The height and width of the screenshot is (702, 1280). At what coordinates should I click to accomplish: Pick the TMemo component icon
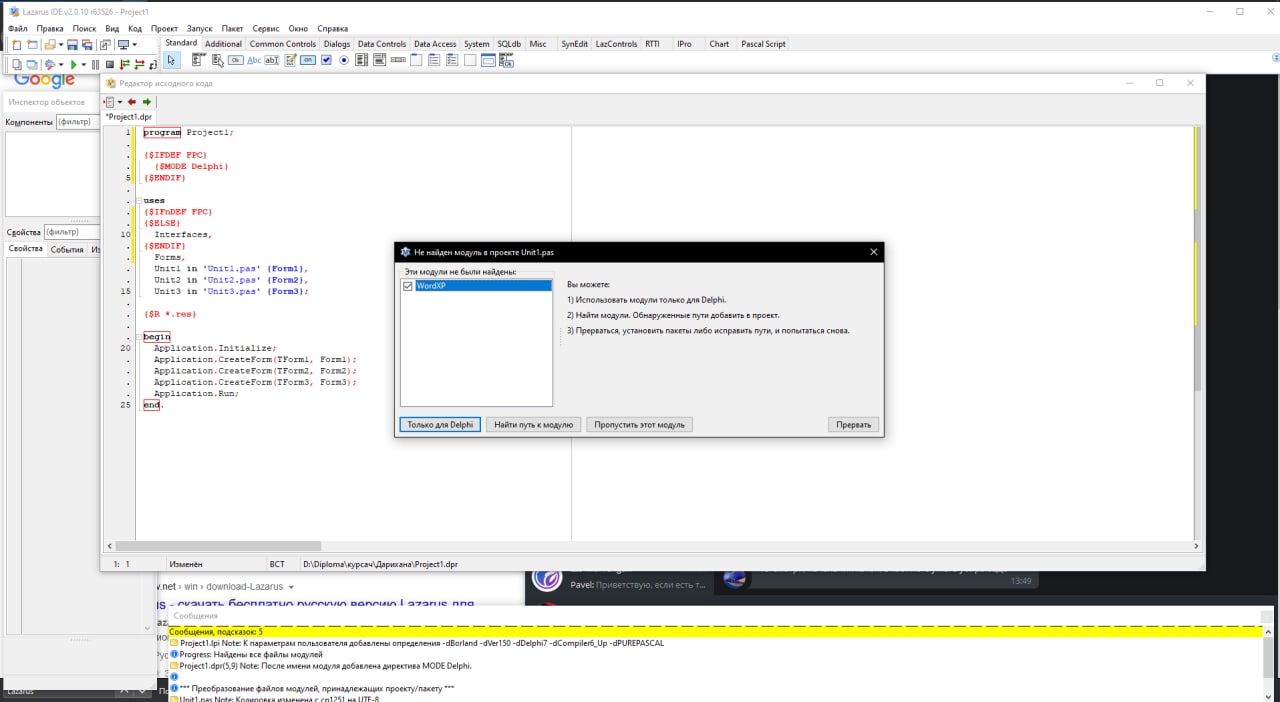(290, 60)
